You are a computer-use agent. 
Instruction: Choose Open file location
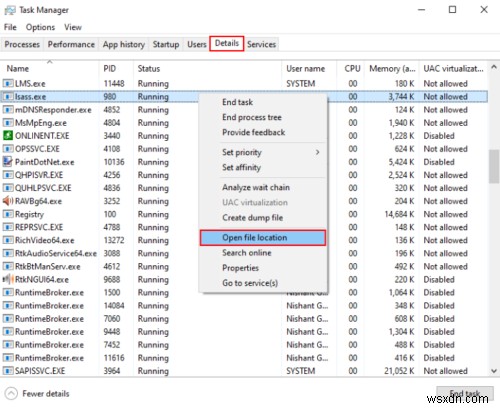263,238
